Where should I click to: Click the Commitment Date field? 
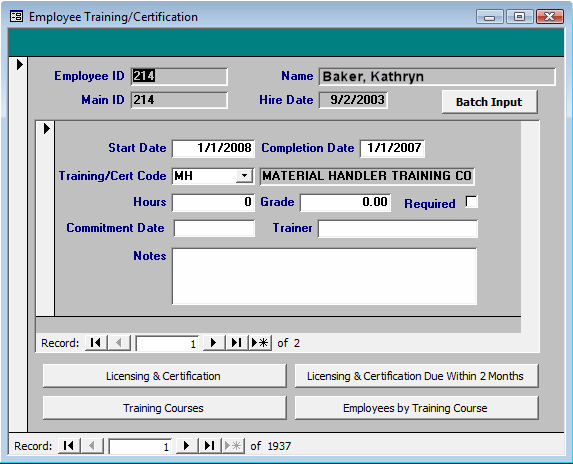214,229
